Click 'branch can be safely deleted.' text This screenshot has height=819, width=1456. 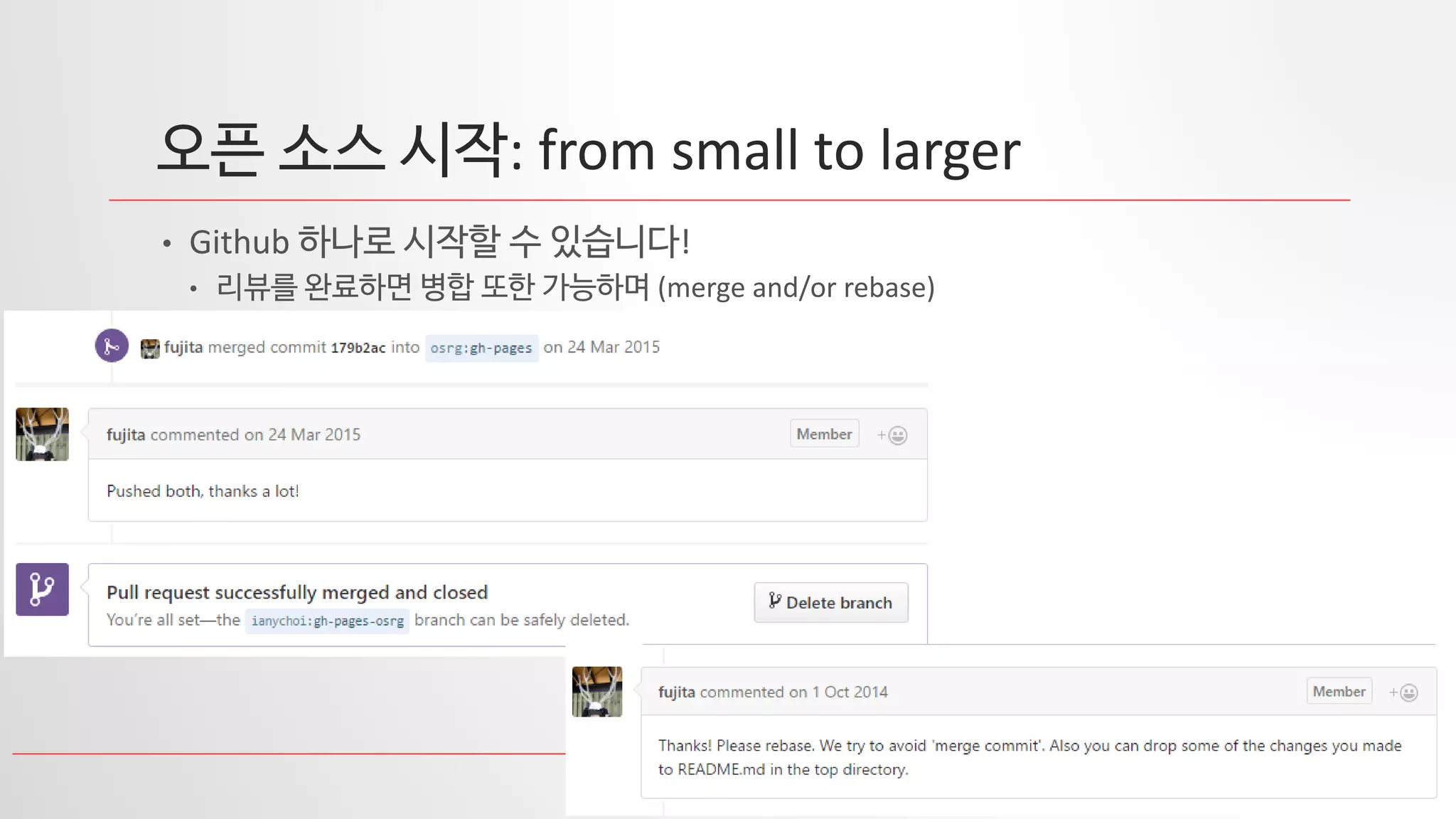click(522, 620)
